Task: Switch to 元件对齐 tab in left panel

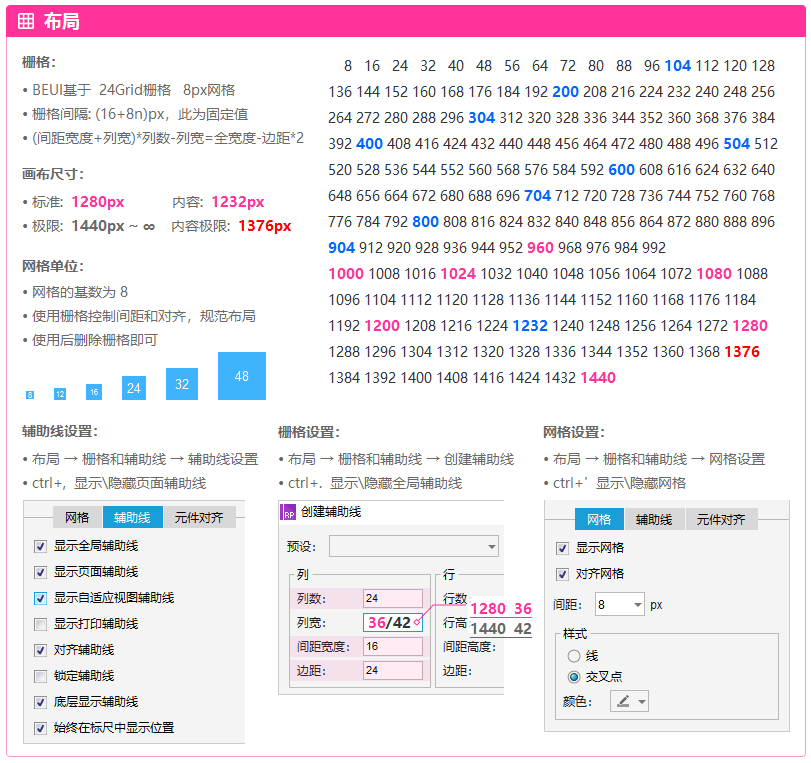Action: point(199,517)
